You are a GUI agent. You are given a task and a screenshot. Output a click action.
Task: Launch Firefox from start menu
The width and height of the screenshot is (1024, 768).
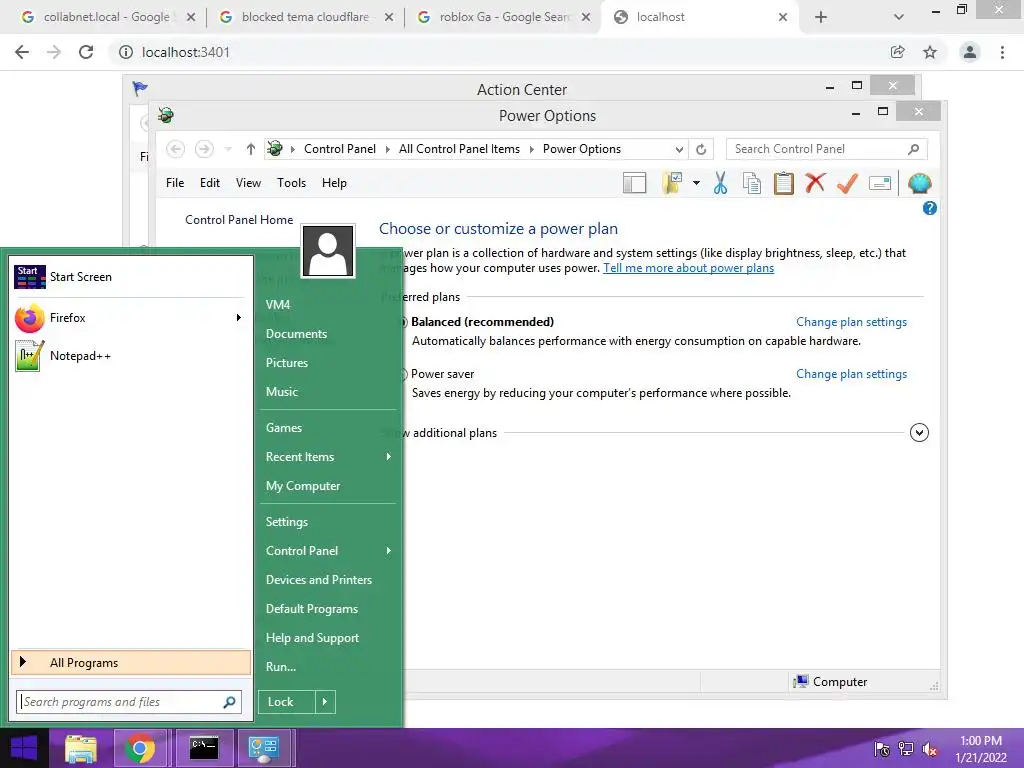click(131, 318)
